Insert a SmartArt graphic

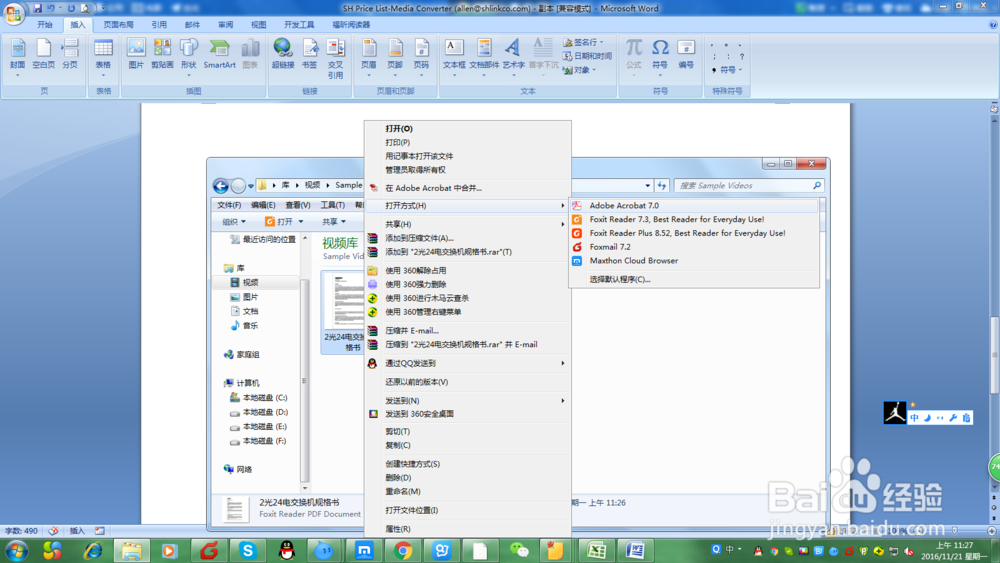pos(219,55)
